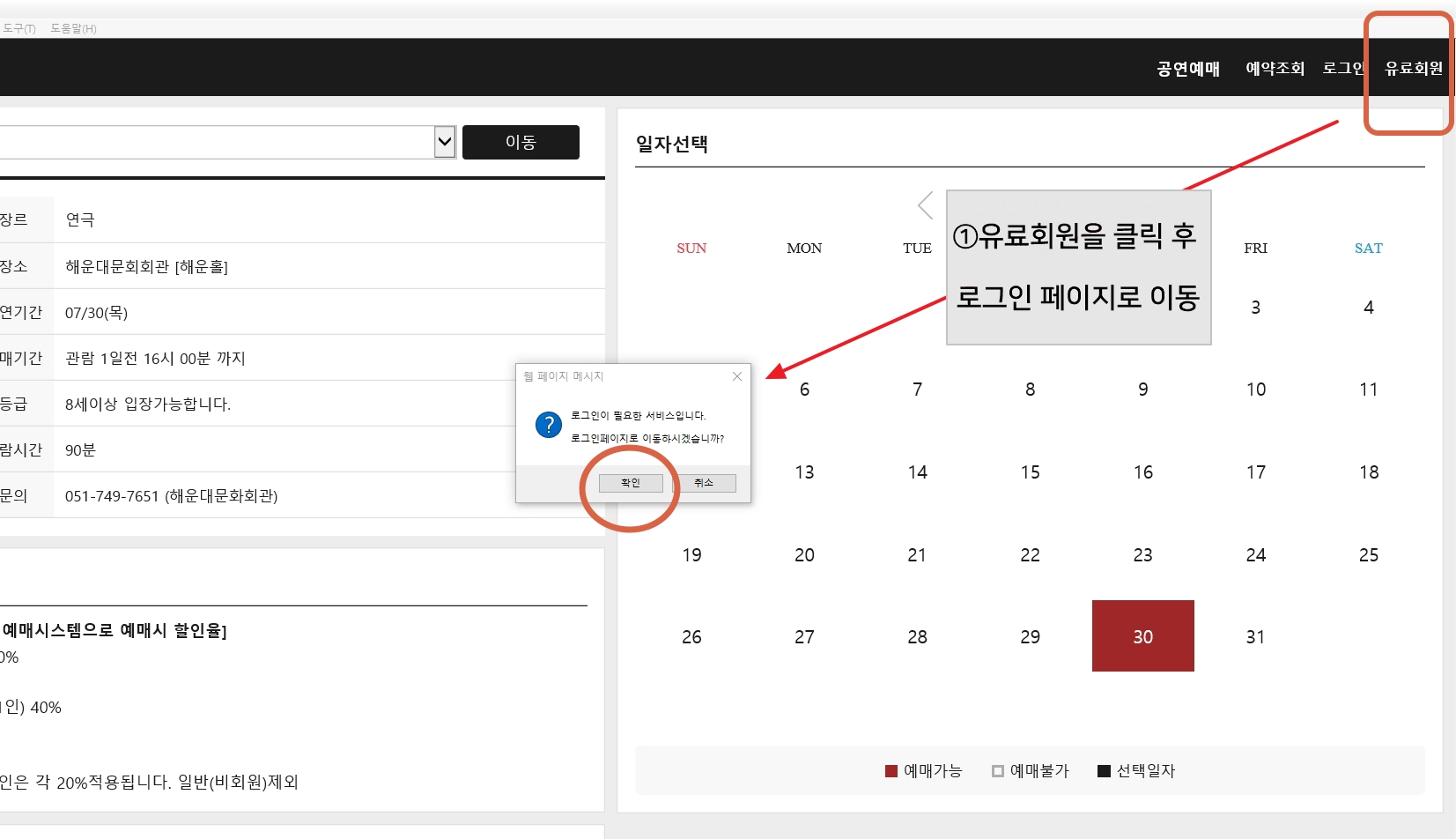Open the 도구(T) menu

tap(18, 28)
